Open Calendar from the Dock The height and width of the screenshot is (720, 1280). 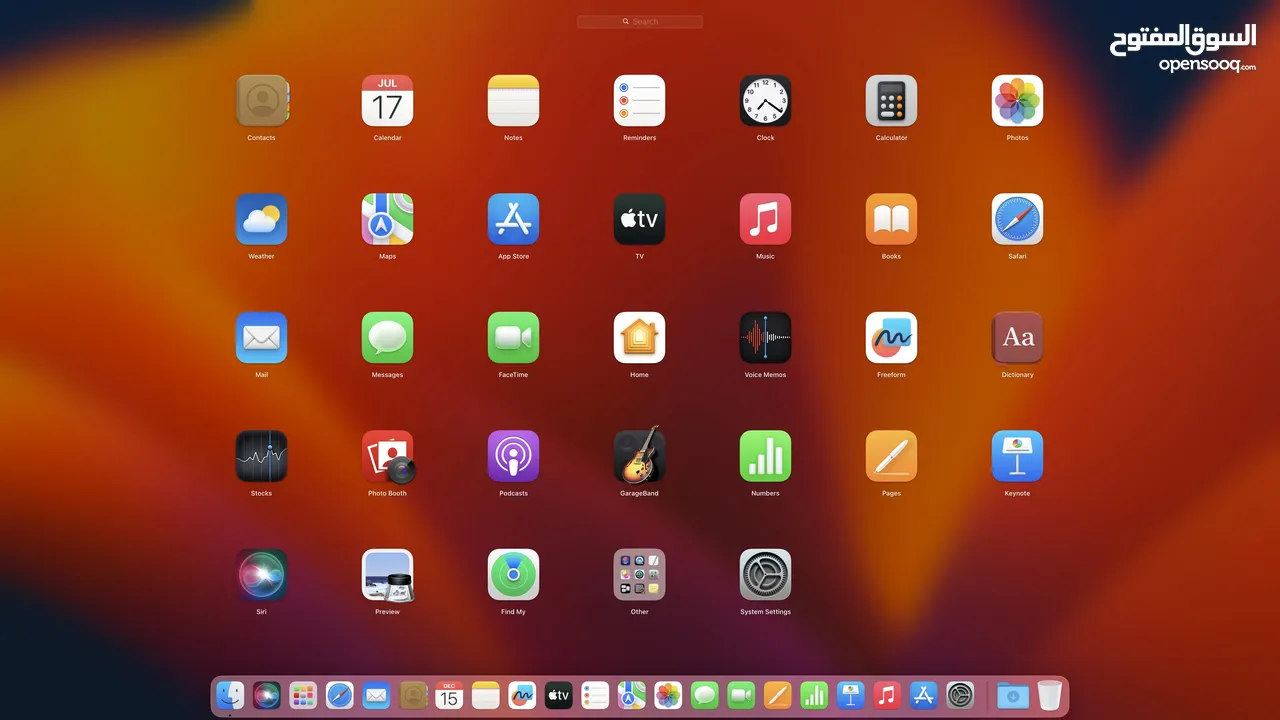tap(449, 695)
